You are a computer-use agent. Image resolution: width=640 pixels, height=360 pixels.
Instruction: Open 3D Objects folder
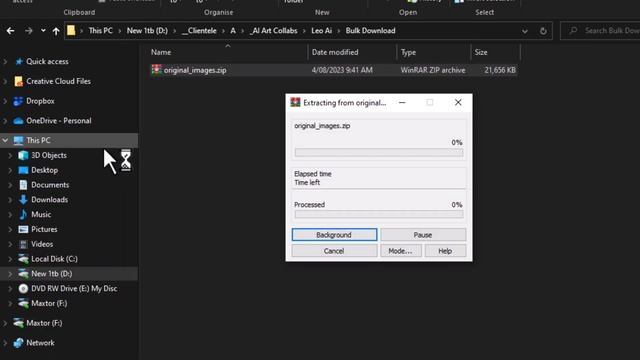click(x=49, y=156)
